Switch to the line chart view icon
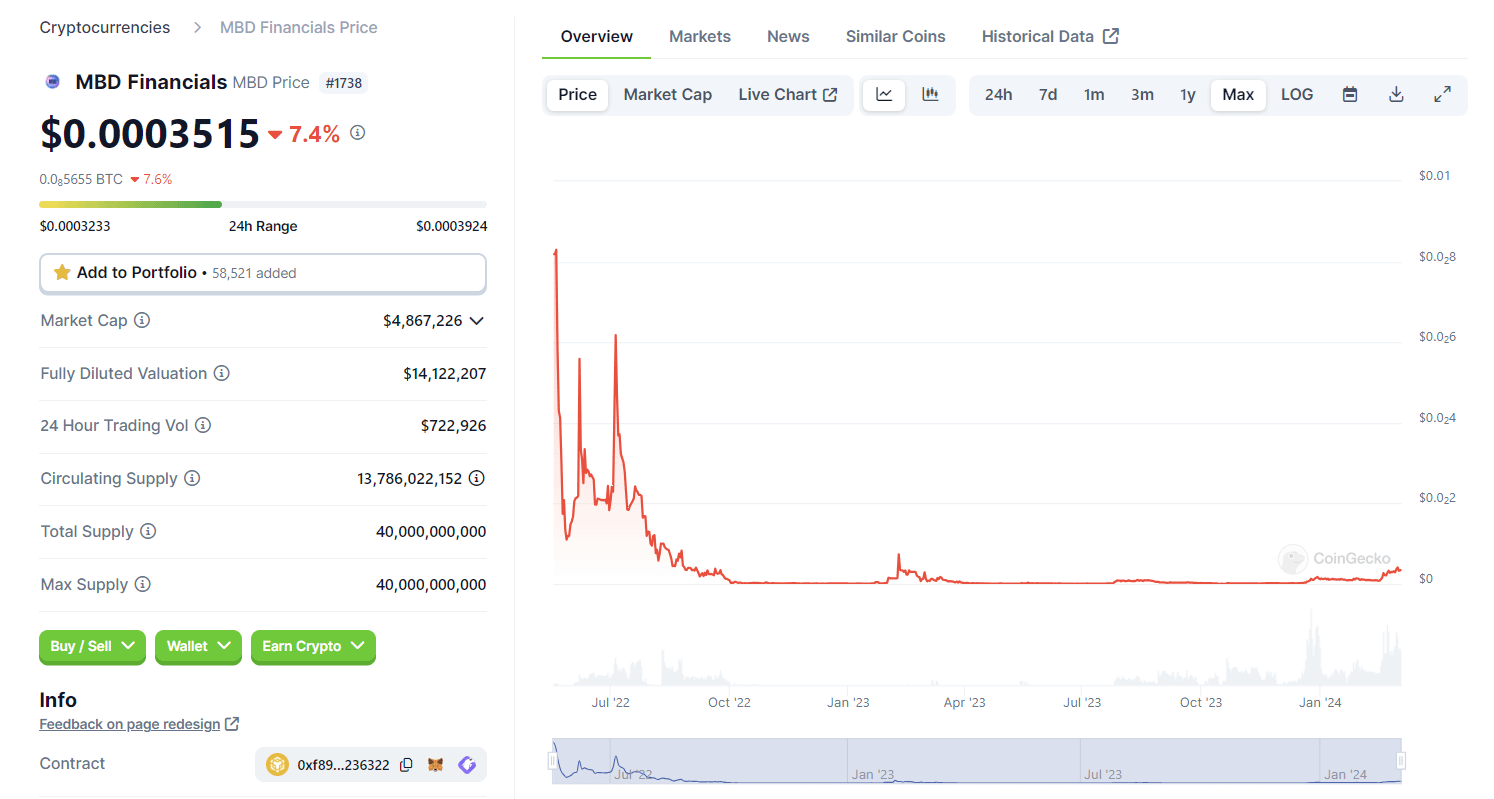Screen dimensions: 1494x799 [x=884, y=95]
